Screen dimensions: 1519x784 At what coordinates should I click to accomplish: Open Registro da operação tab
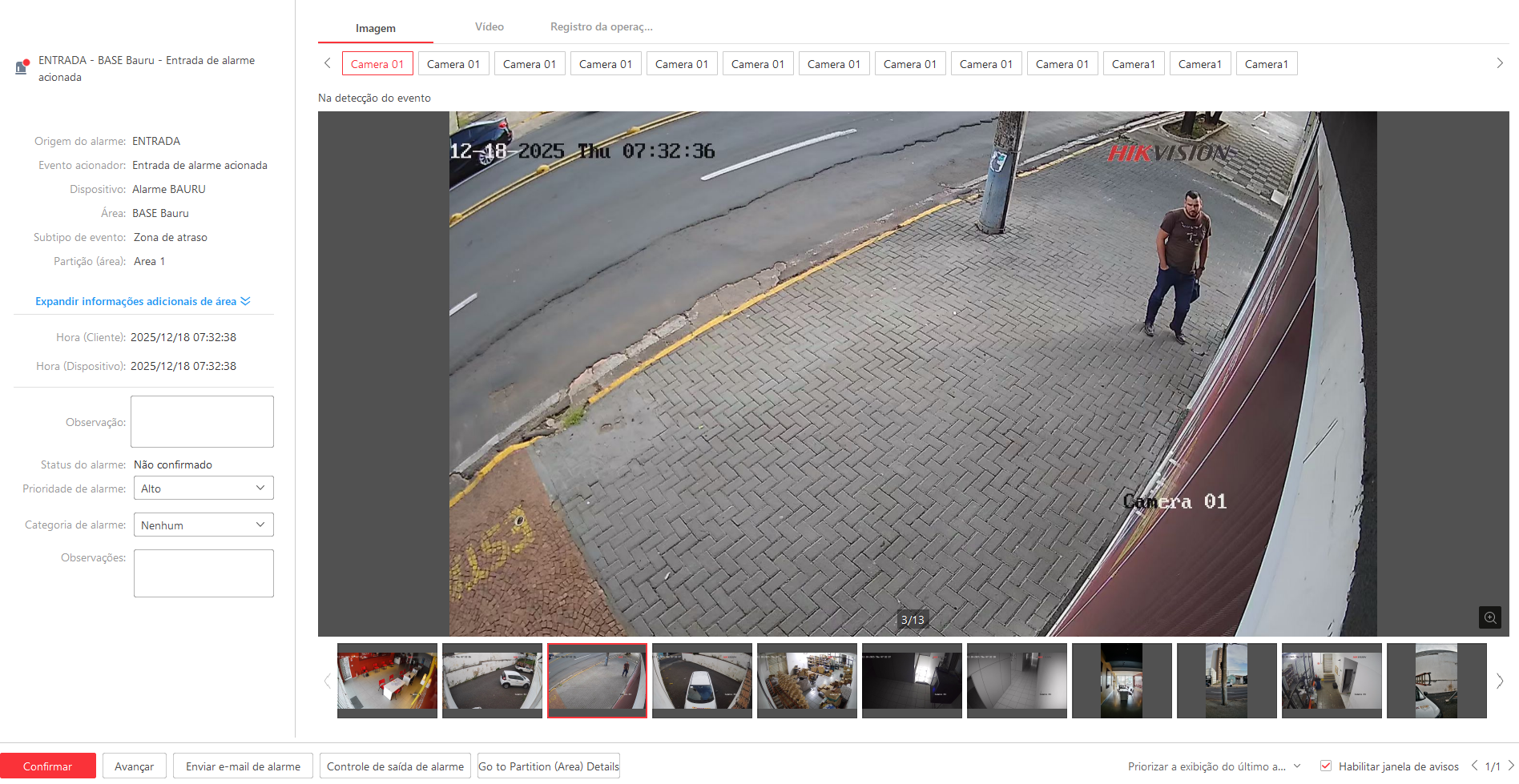[x=601, y=27]
